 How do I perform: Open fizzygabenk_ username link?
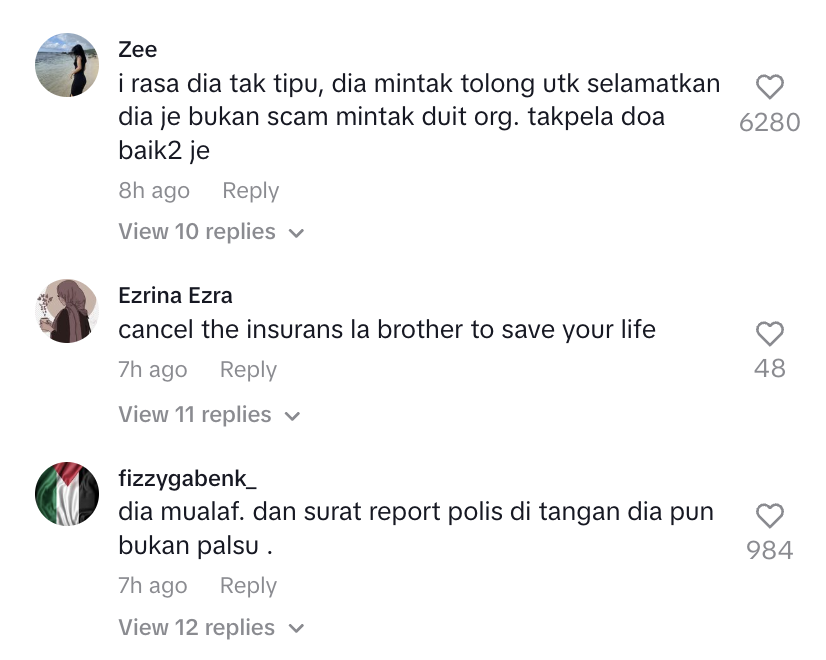[x=188, y=478]
